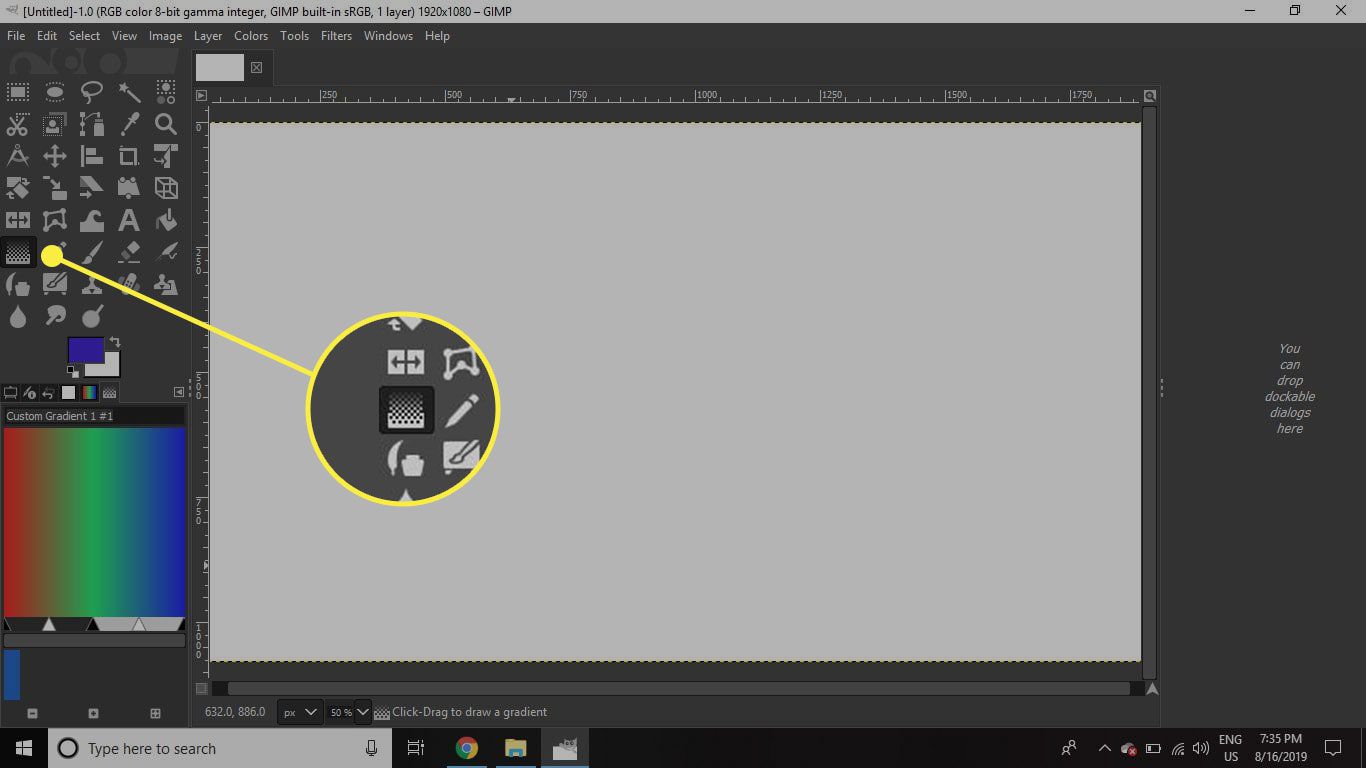Open the dock tab configuration menu
Screen dimensions: 1366x768
click(x=179, y=393)
